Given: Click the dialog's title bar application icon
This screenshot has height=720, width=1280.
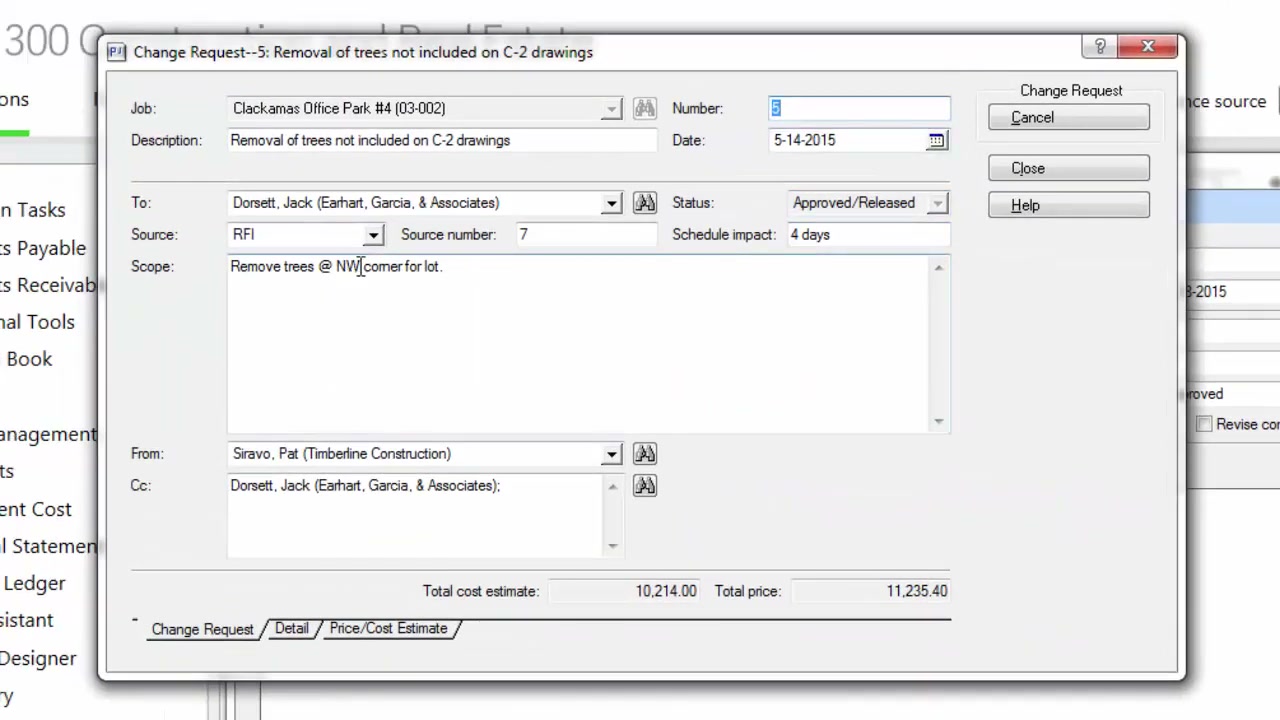Looking at the screenshot, I should pos(117,52).
